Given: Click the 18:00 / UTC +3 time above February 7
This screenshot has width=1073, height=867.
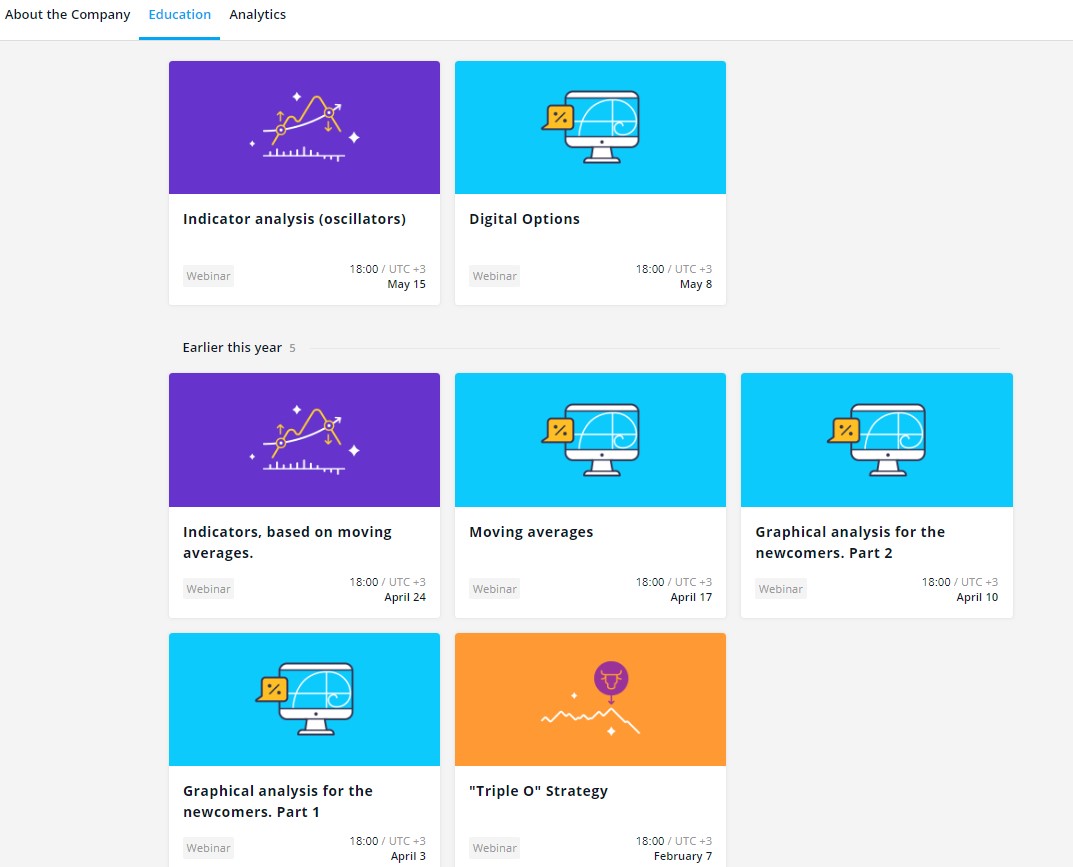Looking at the screenshot, I should pyautogui.click(x=673, y=841).
